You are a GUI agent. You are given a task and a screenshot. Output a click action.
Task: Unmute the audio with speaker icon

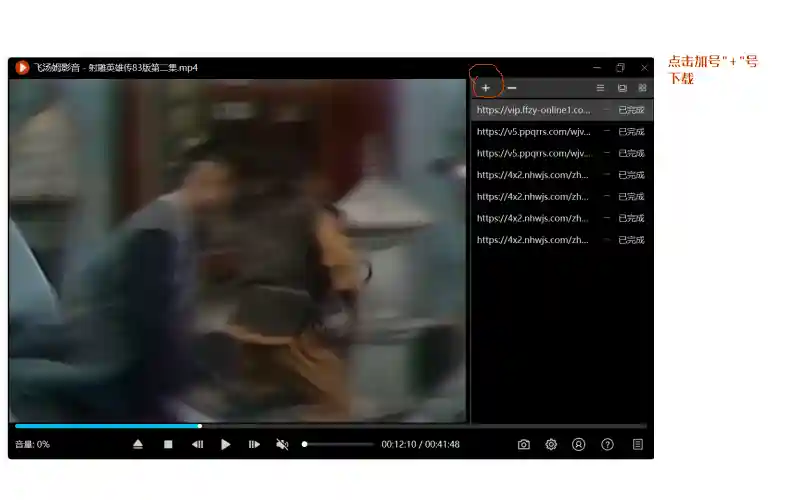tap(282, 444)
